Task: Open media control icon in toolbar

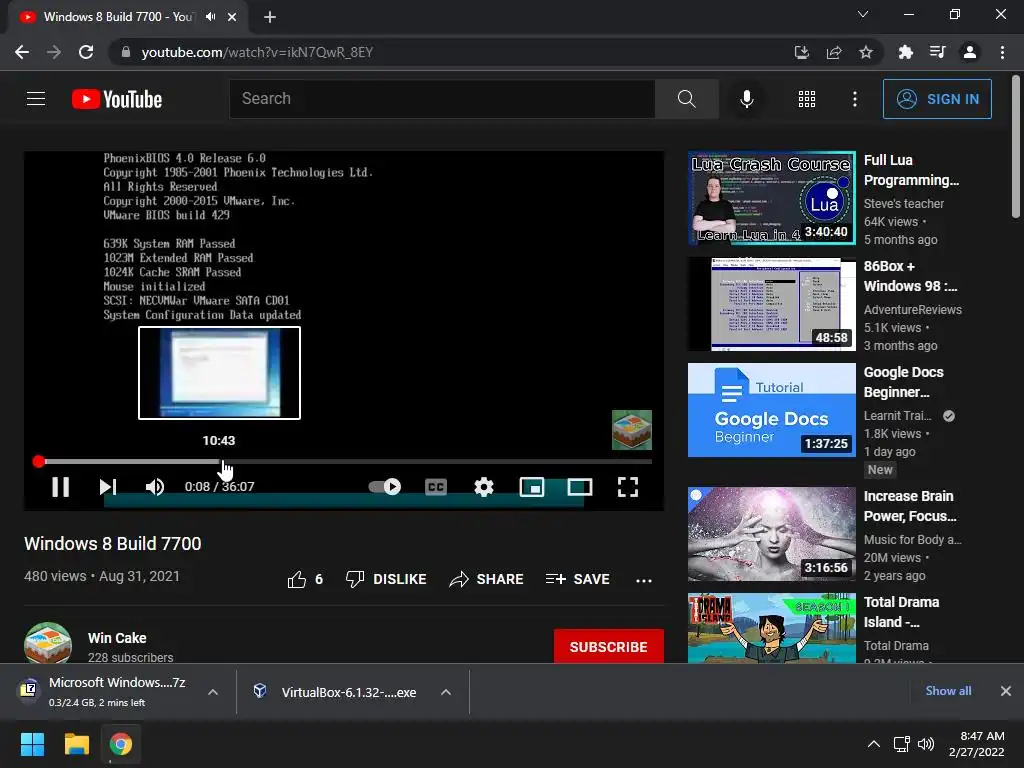Action: click(938, 52)
